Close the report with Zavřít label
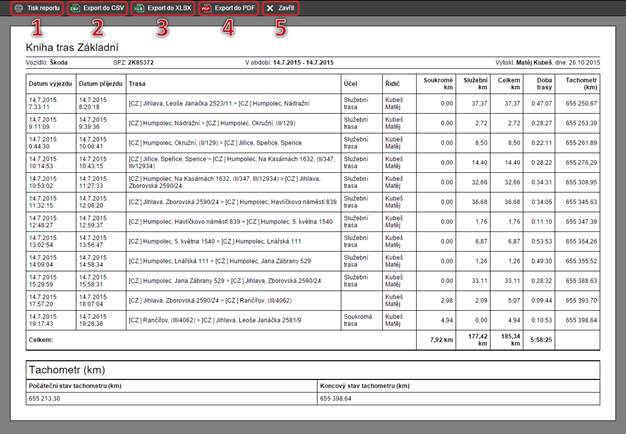The image size is (626, 434). (x=286, y=8)
